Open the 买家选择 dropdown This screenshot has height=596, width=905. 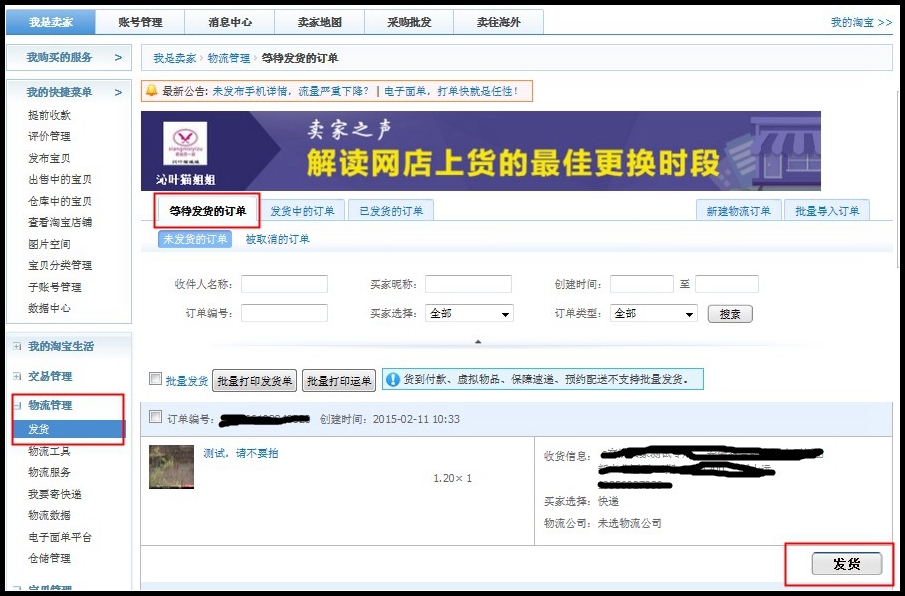[469, 313]
